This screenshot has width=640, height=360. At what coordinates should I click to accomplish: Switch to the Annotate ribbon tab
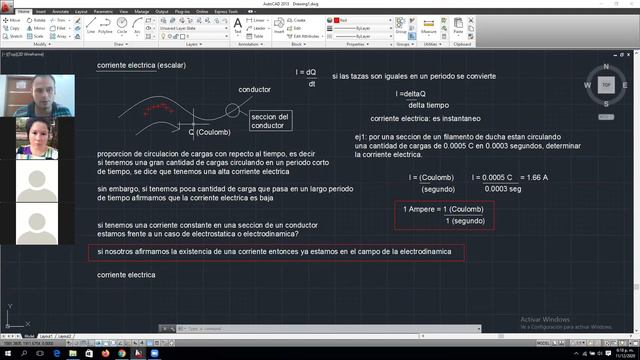pos(60,12)
